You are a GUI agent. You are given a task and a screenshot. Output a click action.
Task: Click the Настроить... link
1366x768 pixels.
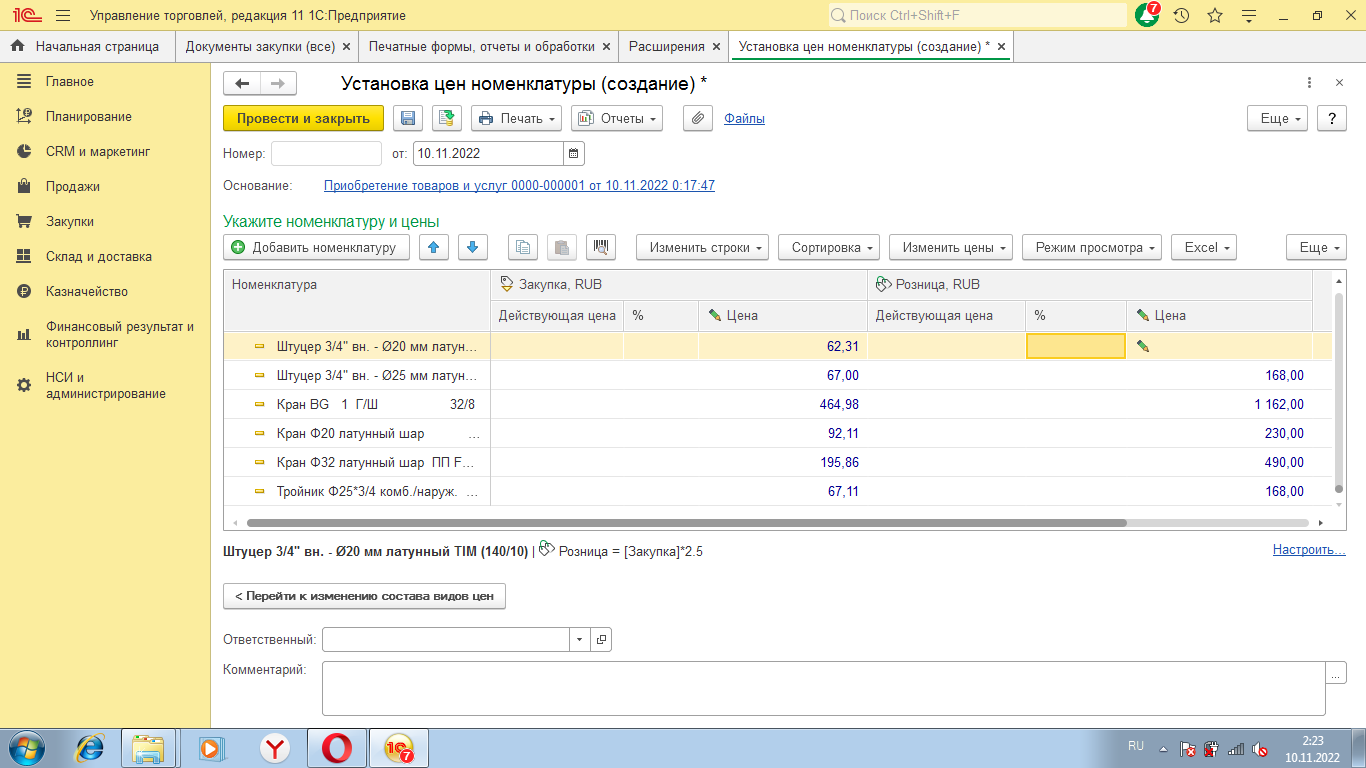[x=1309, y=549]
